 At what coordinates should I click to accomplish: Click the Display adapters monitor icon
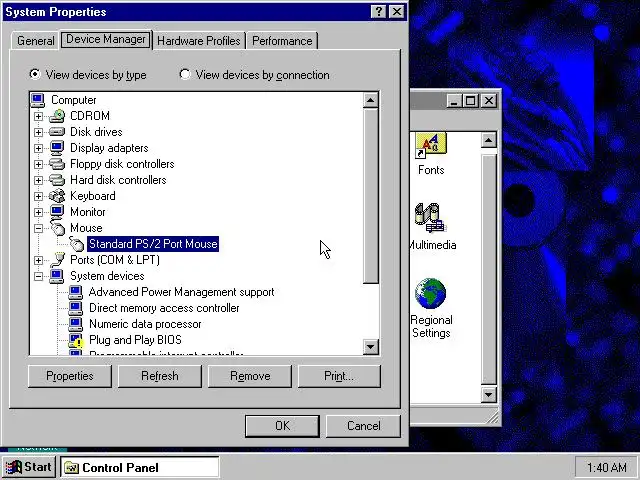click(x=57, y=148)
